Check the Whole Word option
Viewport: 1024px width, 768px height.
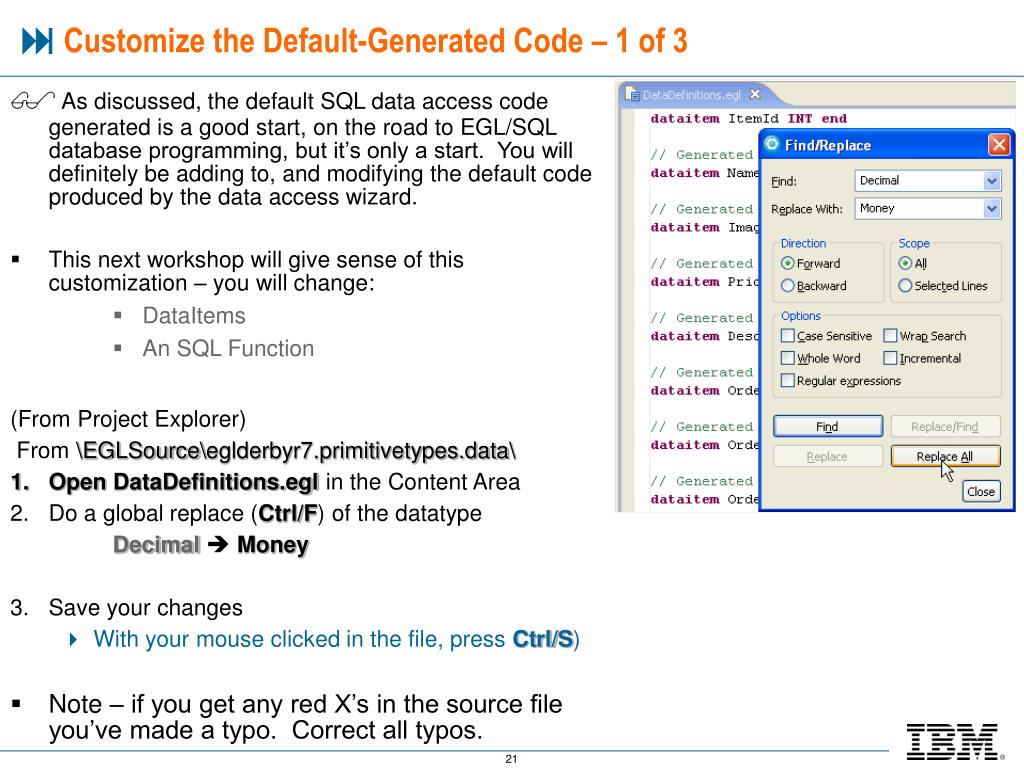point(788,358)
